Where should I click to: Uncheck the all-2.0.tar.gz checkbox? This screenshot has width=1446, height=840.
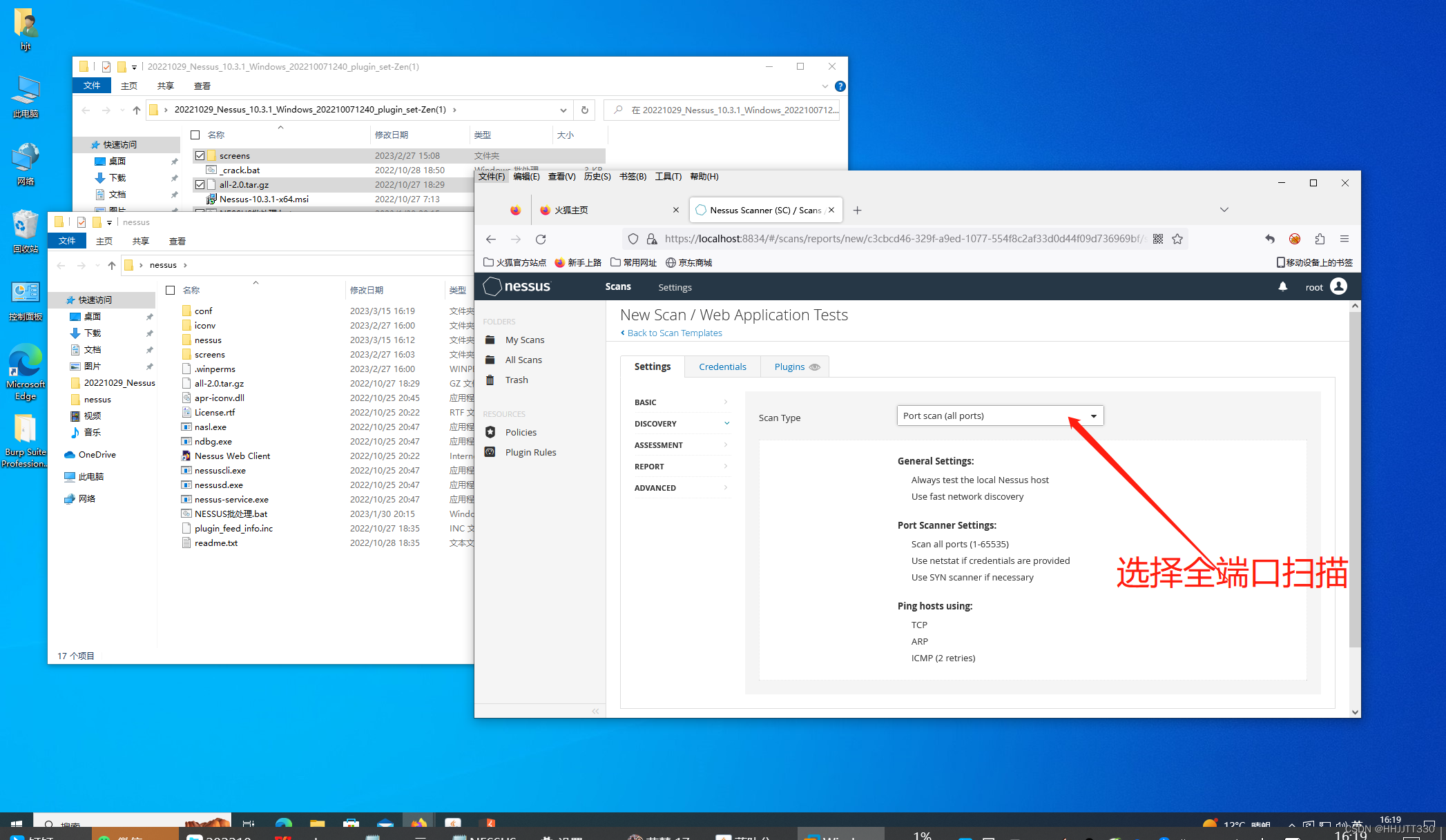point(200,185)
